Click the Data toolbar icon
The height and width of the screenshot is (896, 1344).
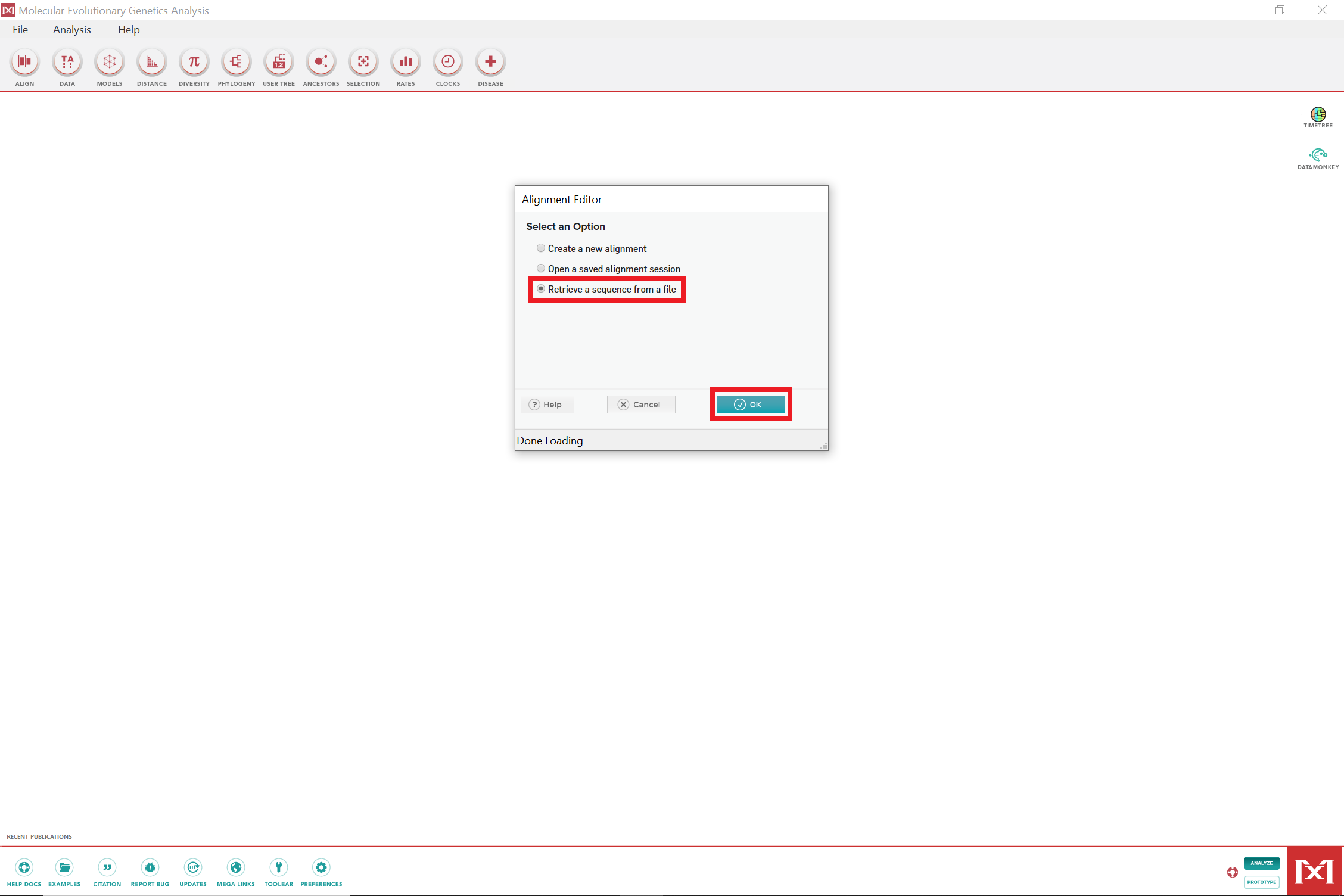coord(67,62)
